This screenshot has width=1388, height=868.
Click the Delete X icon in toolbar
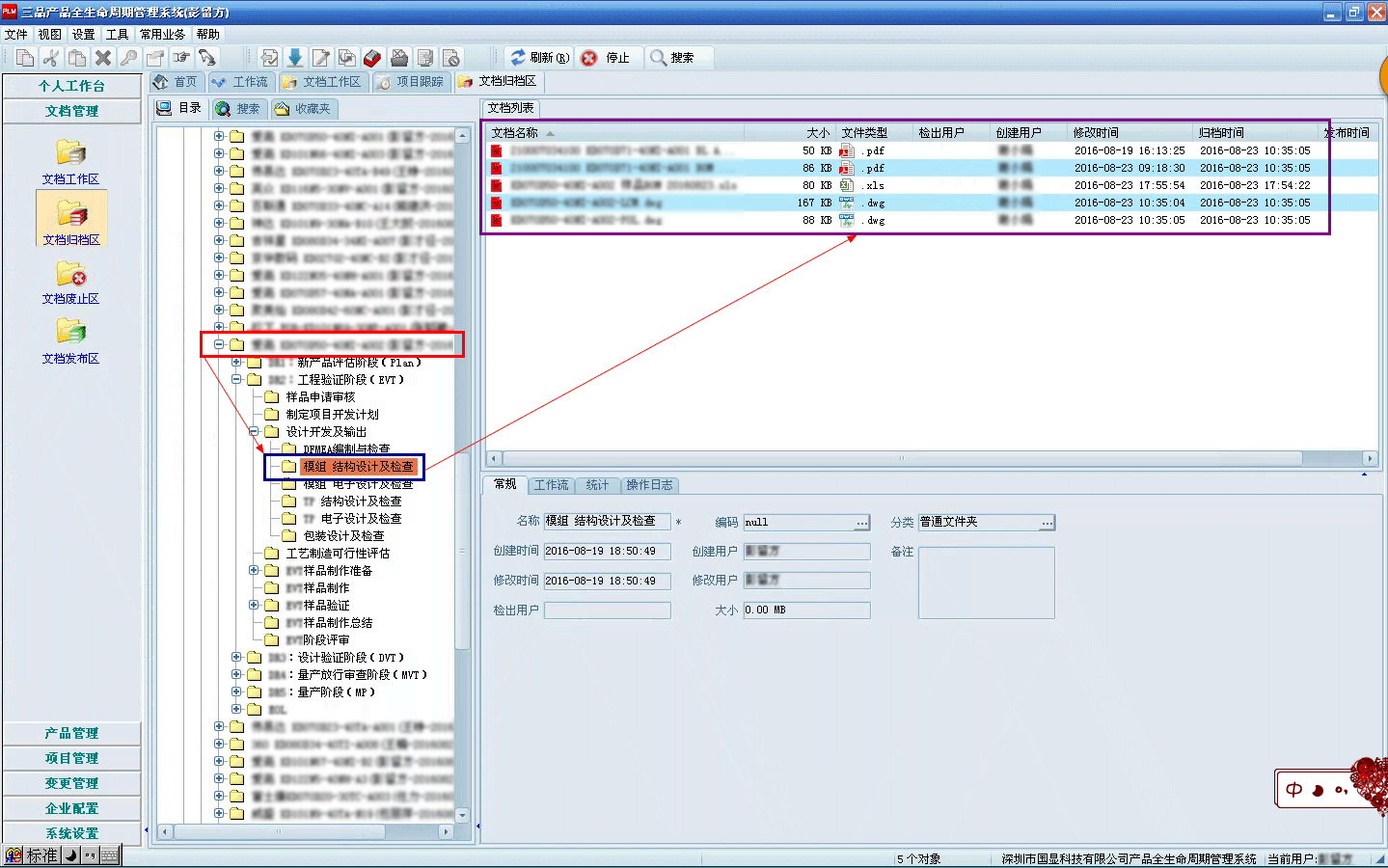click(103, 58)
